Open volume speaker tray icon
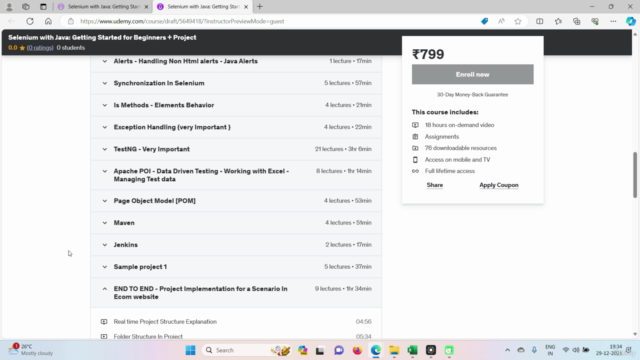 coord(576,350)
